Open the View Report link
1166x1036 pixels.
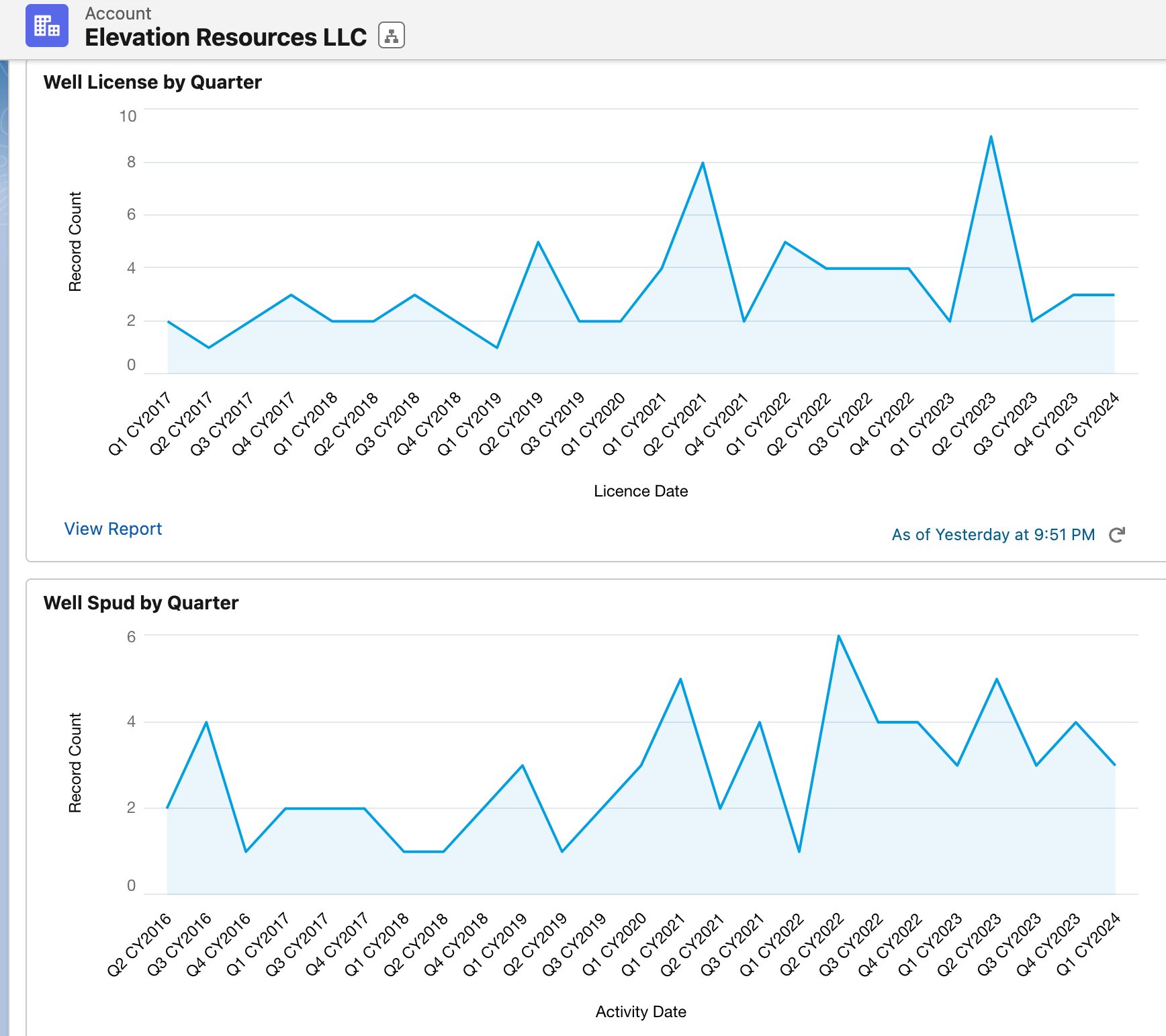click(113, 529)
